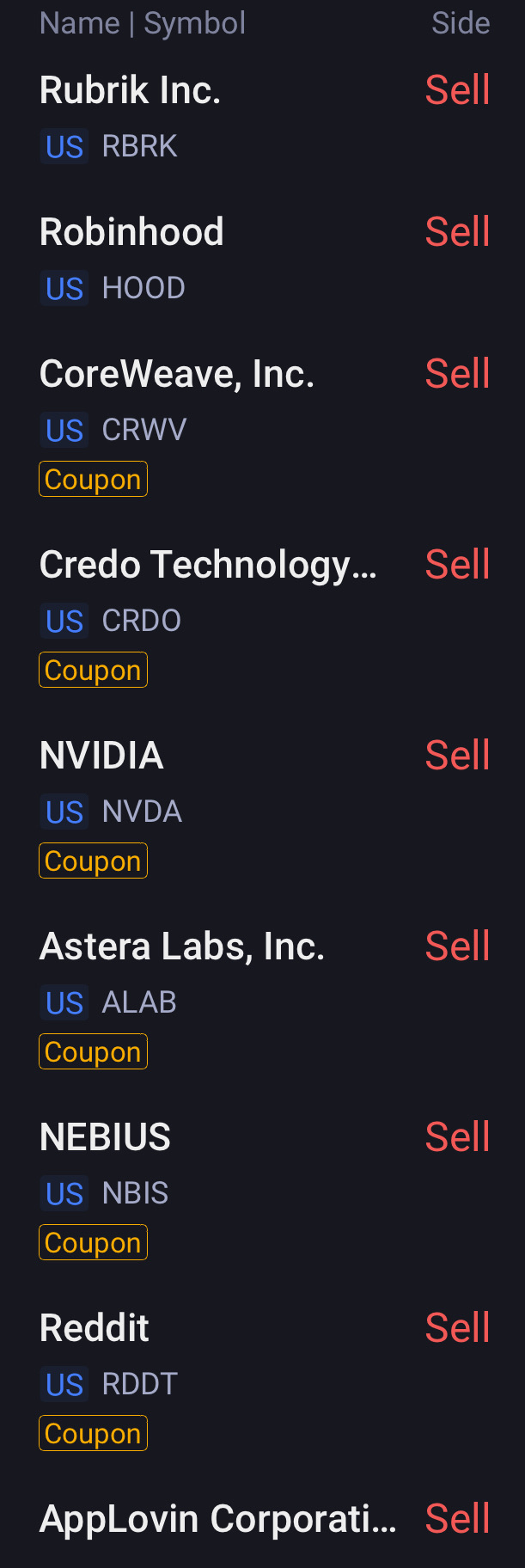Screen dimensions: 525x1568
Task: Tap the US market badge for RBRK
Action: pyautogui.click(x=64, y=147)
